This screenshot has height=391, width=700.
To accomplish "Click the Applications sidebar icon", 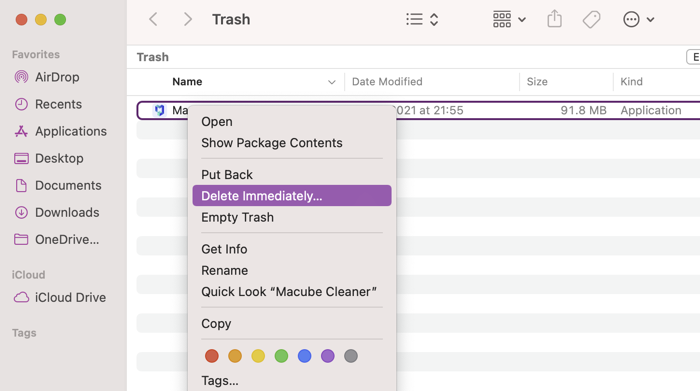I will pyautogui.click(x=21, y=131).
